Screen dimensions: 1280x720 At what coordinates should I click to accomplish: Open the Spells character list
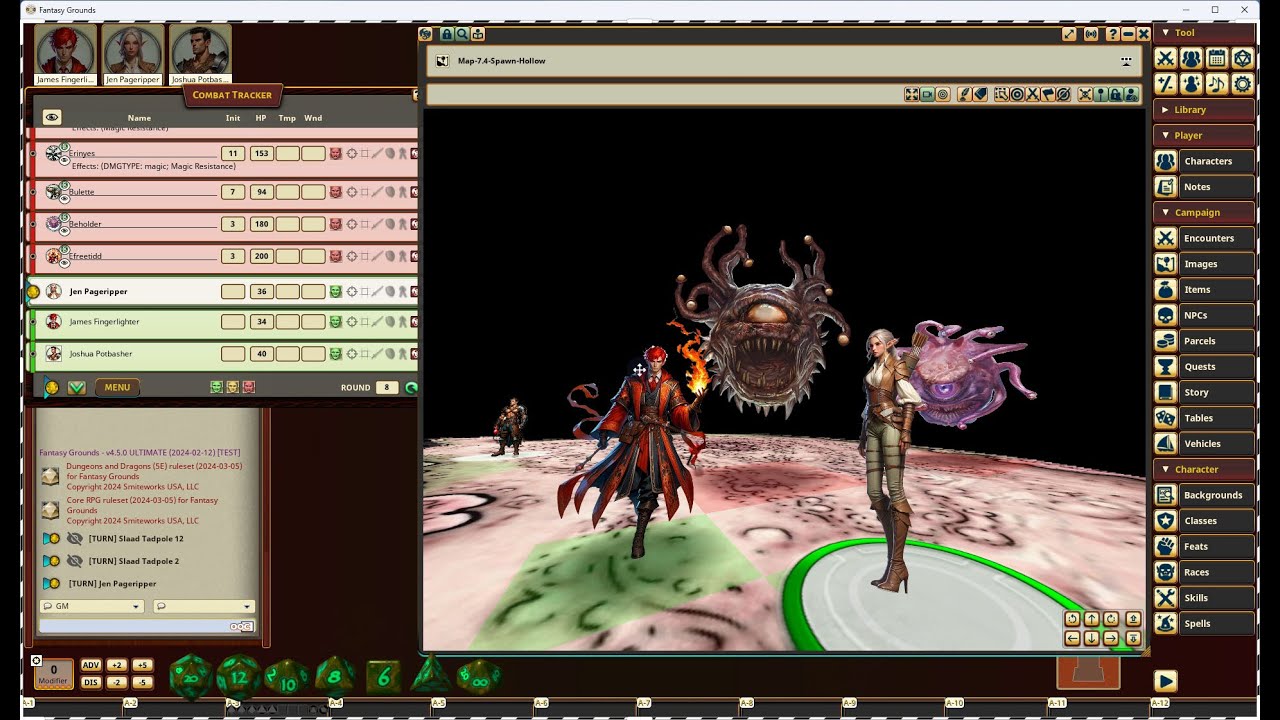tap(1204, 623)
